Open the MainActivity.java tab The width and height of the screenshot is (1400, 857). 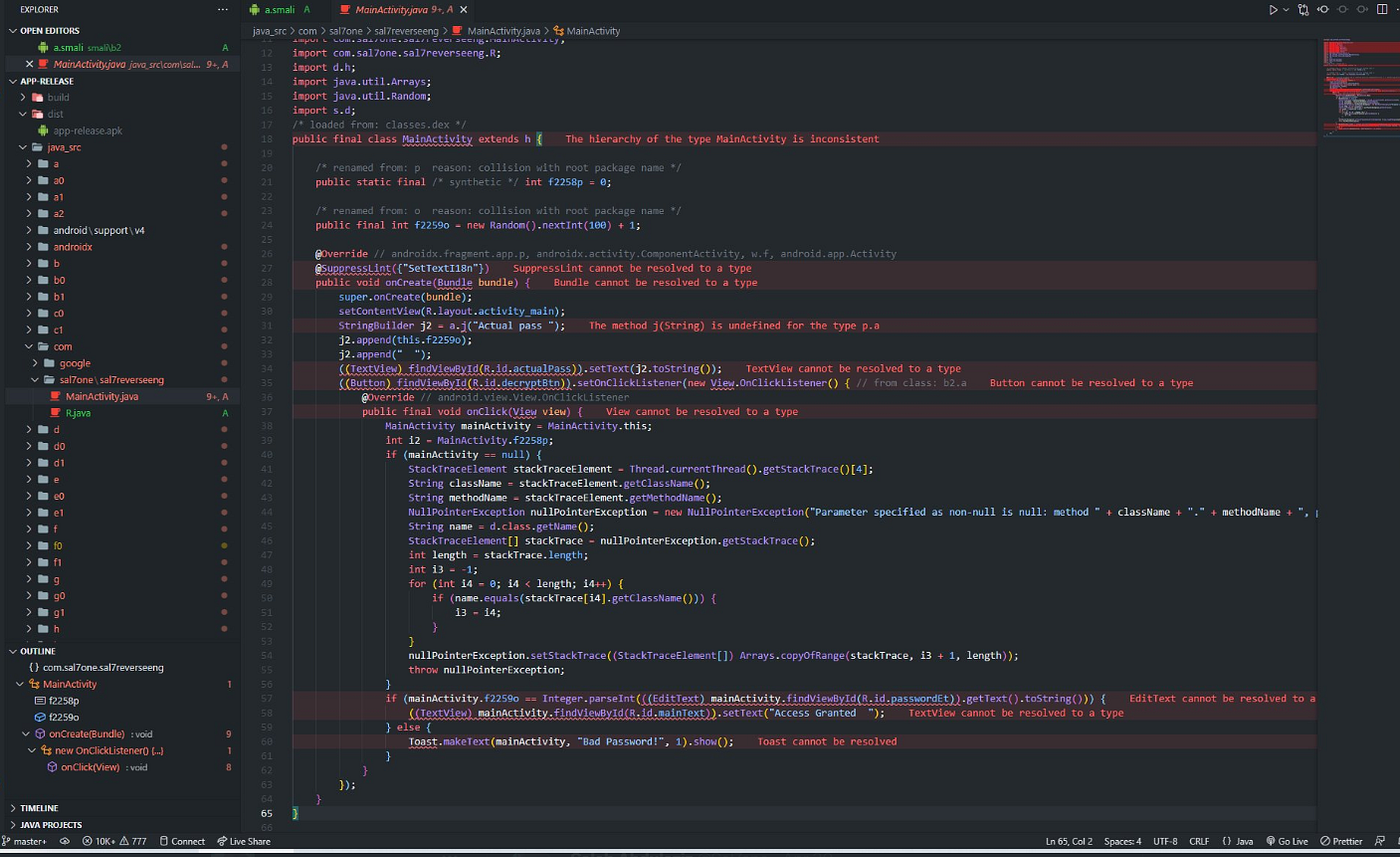coord(395,10)
